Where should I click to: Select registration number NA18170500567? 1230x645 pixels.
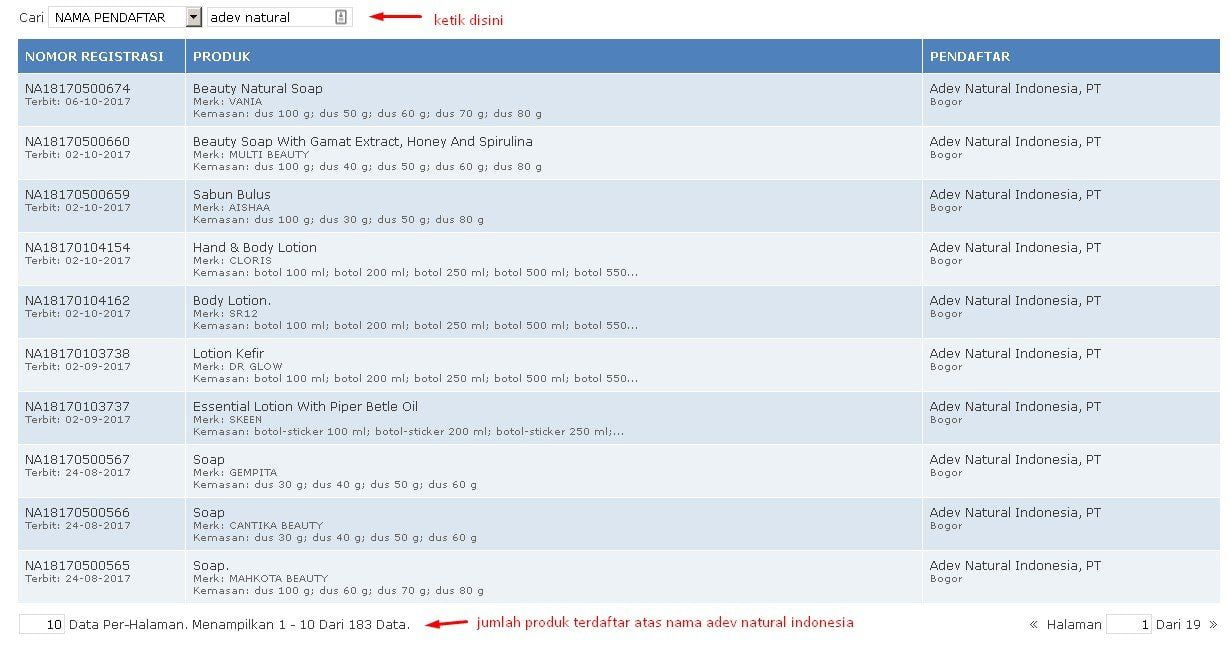tap(77, 460)
